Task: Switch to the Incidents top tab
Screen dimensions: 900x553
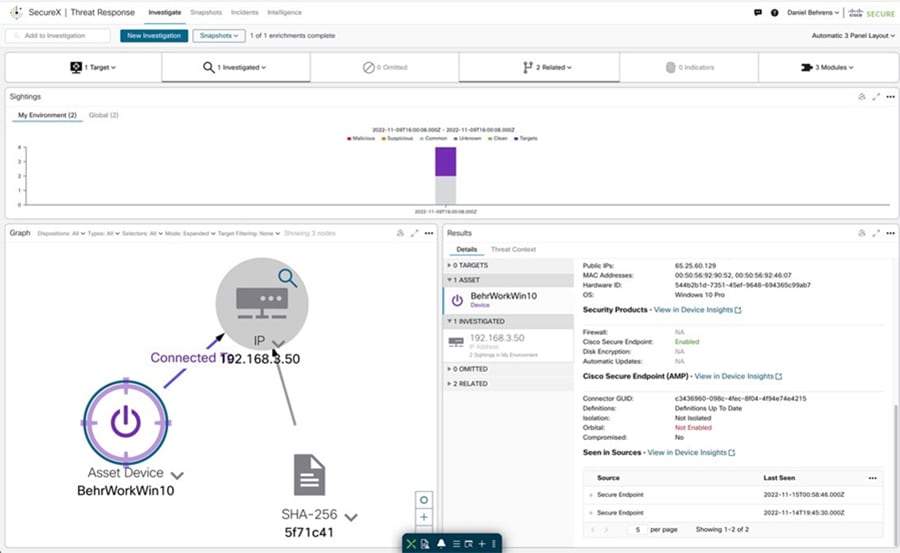Action: coord(245,12)
